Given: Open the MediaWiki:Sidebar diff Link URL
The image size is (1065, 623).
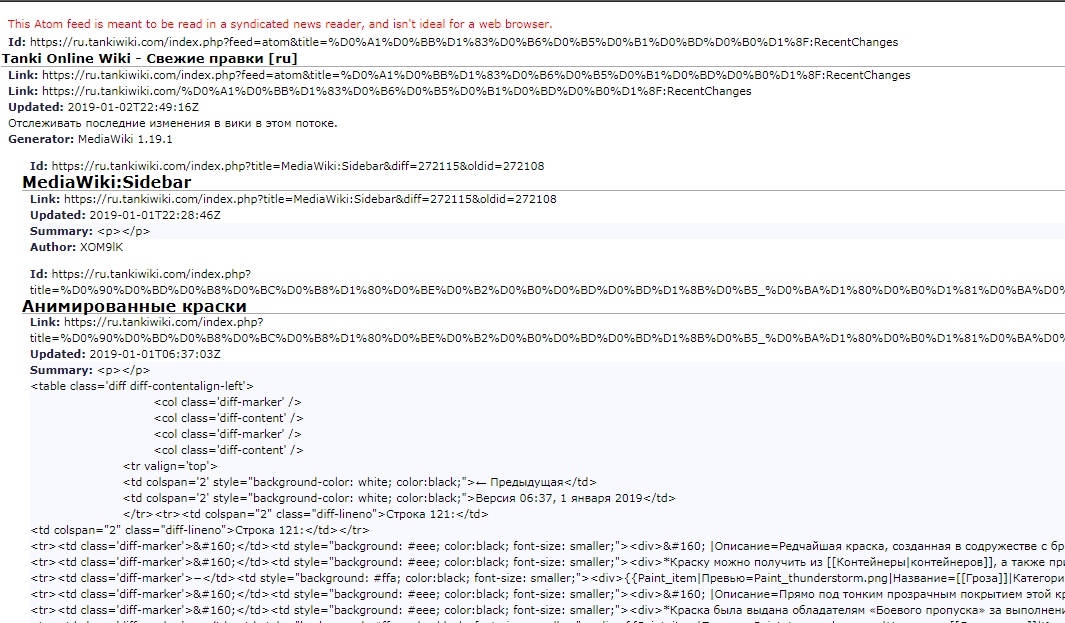Looking at the screenshot, I should (x=309, y=199).
